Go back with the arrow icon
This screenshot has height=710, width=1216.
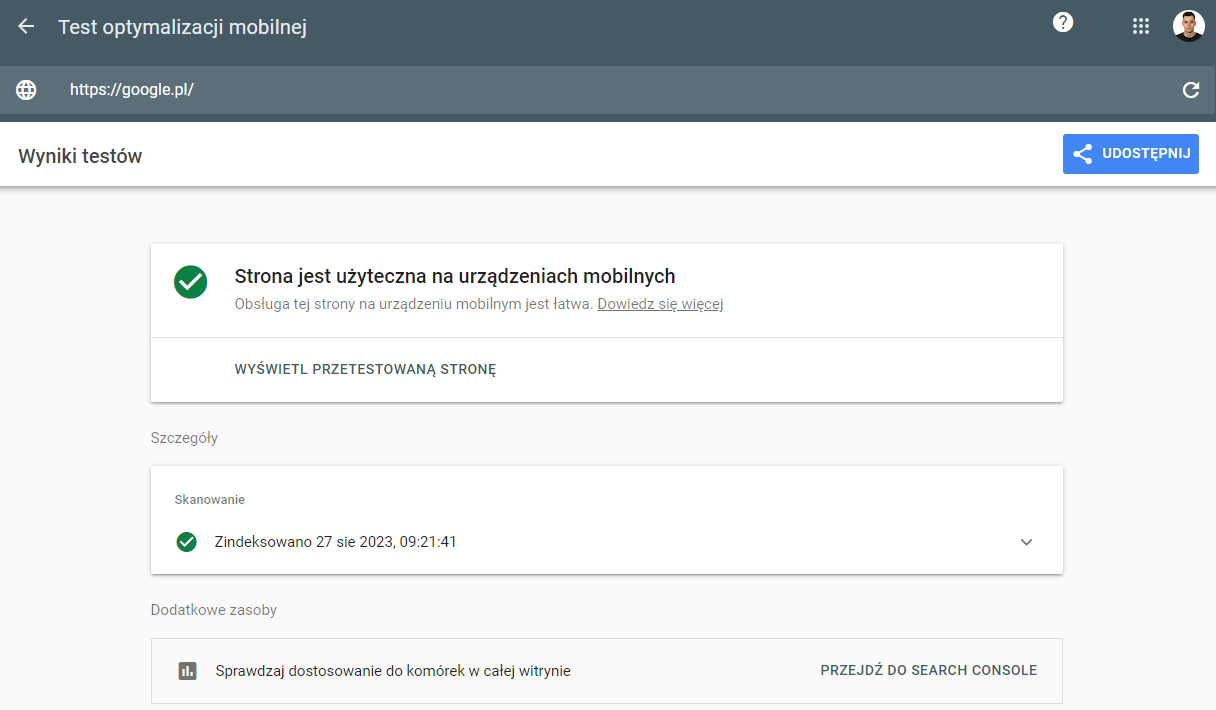(x=26, y=26)
